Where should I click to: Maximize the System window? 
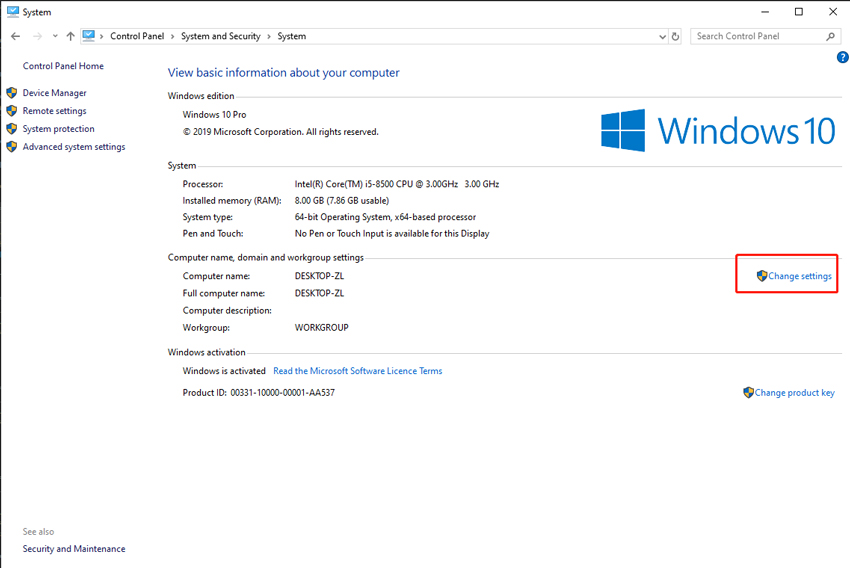click(x=799, y=11)
